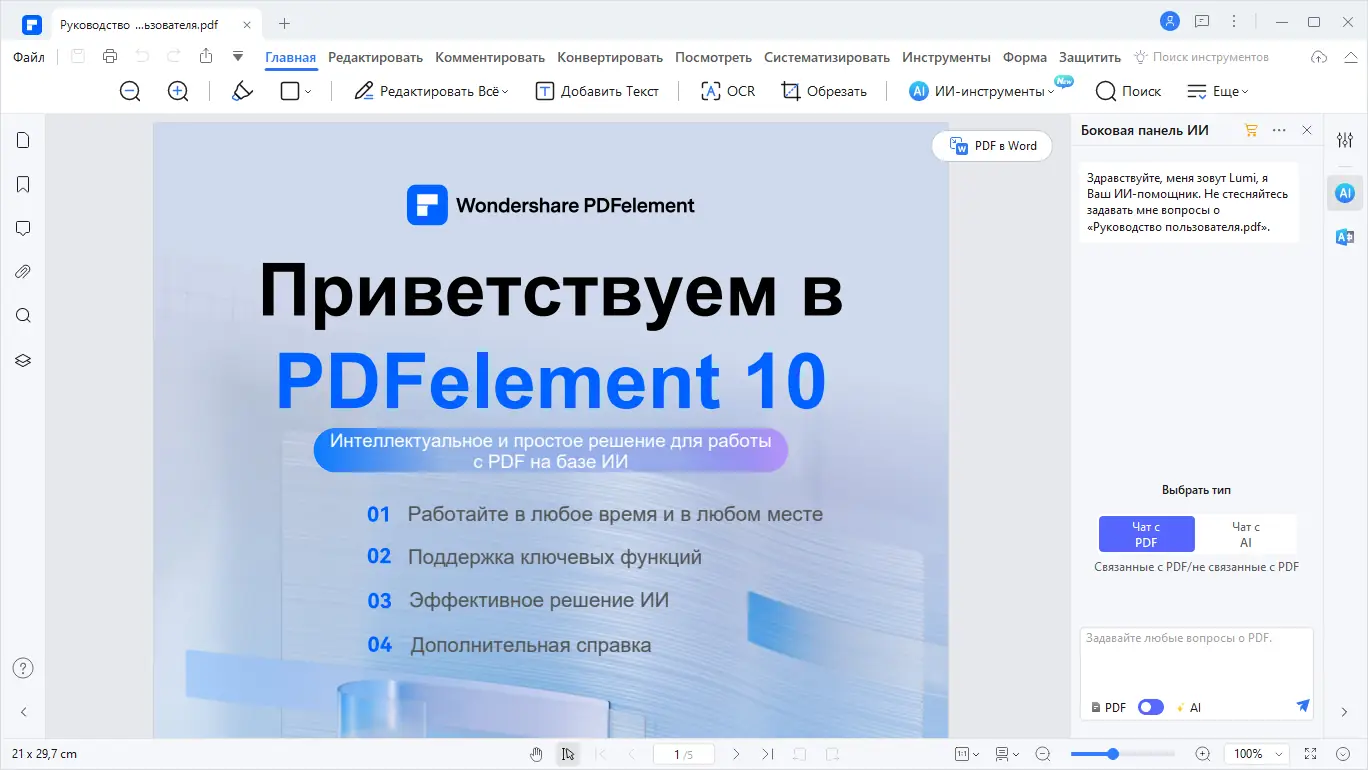Open the Attachments panel
This screenshot has width=1368, height=770.
pyautogui.click(x=22, y=271)
